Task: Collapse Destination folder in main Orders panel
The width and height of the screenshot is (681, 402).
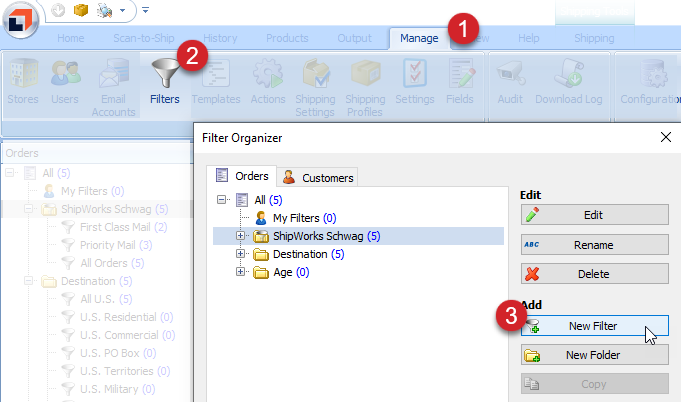Action: pos(28,281)
